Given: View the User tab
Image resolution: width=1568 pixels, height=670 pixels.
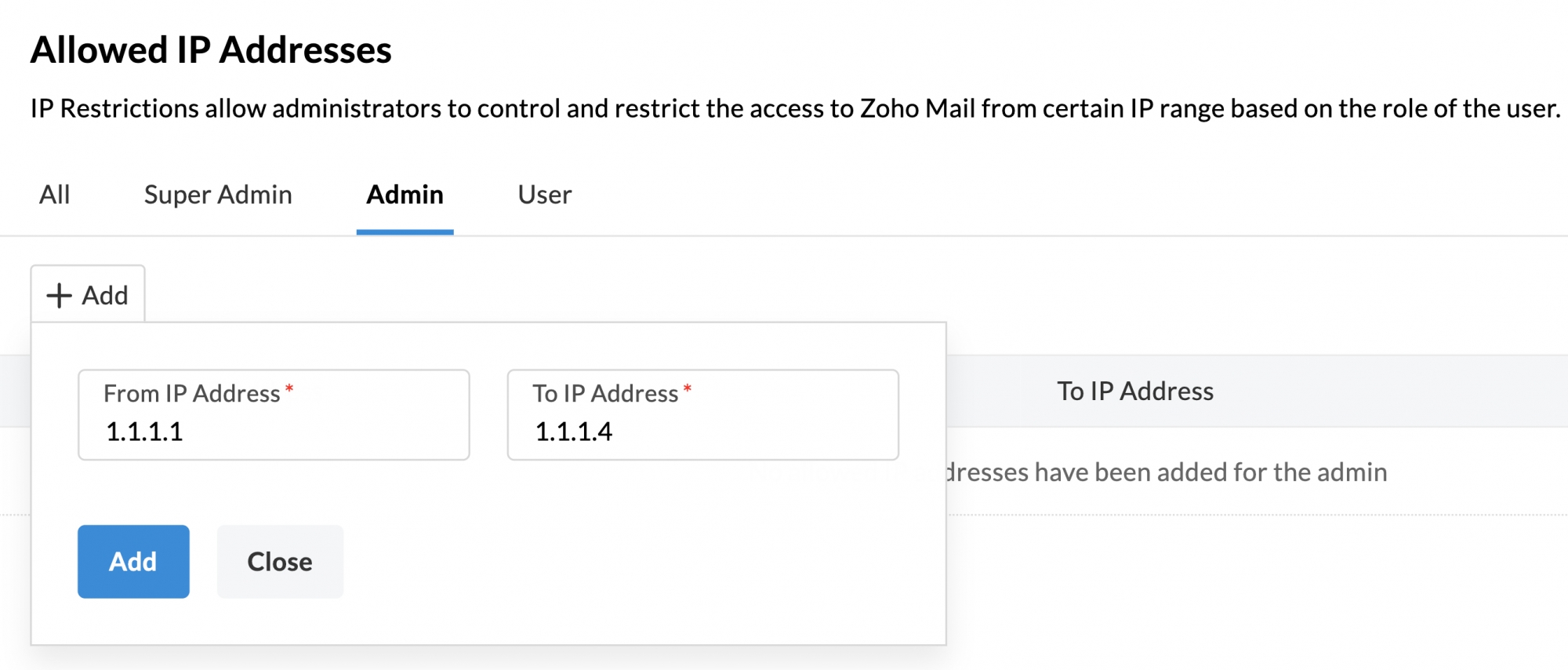Looking at the screenshot, I should 544,195.
